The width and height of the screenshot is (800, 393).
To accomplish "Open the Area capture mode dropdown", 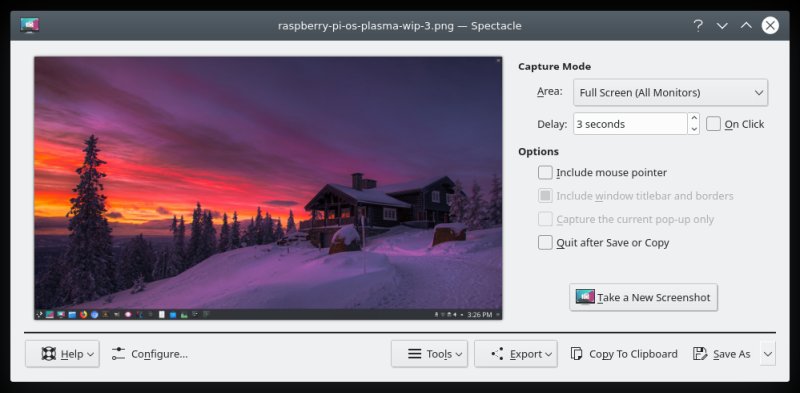I will (x=670, y=93).
